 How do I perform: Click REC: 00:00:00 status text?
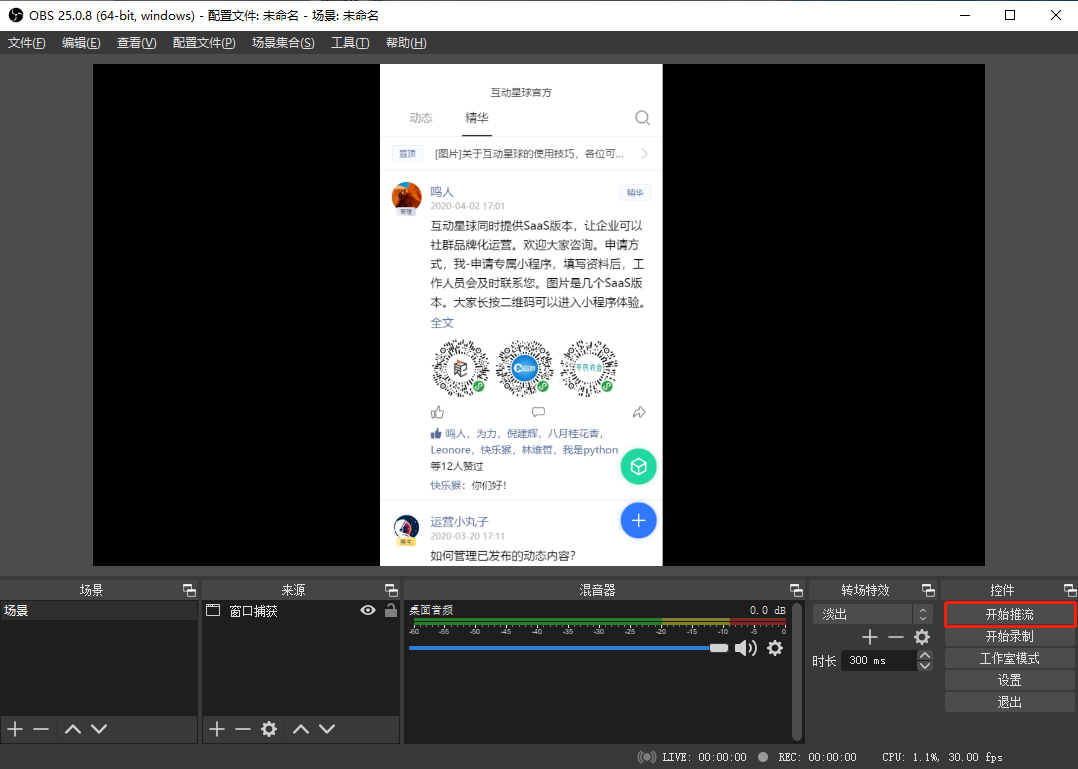click(817, 757)
